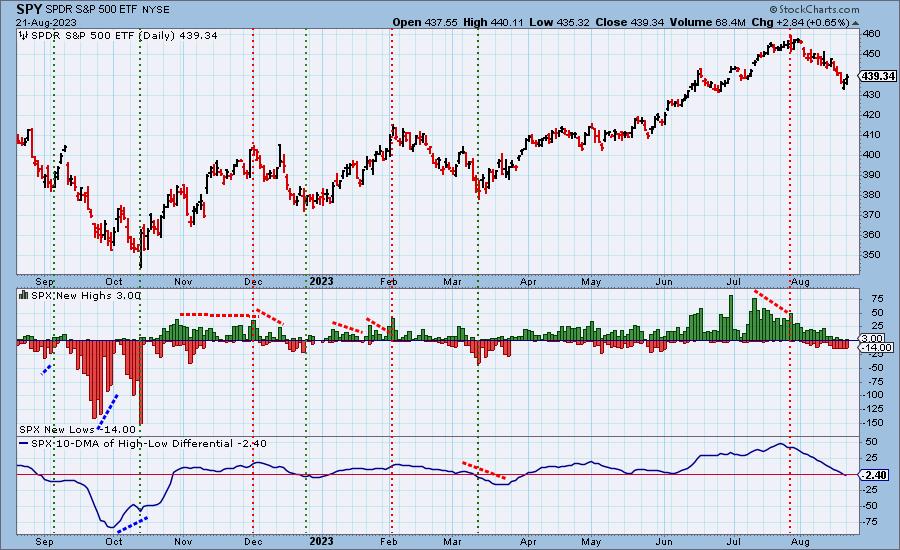Click the 450 price axis label
The height and width of the screenshot is (550, 900).
click(871, 53)
